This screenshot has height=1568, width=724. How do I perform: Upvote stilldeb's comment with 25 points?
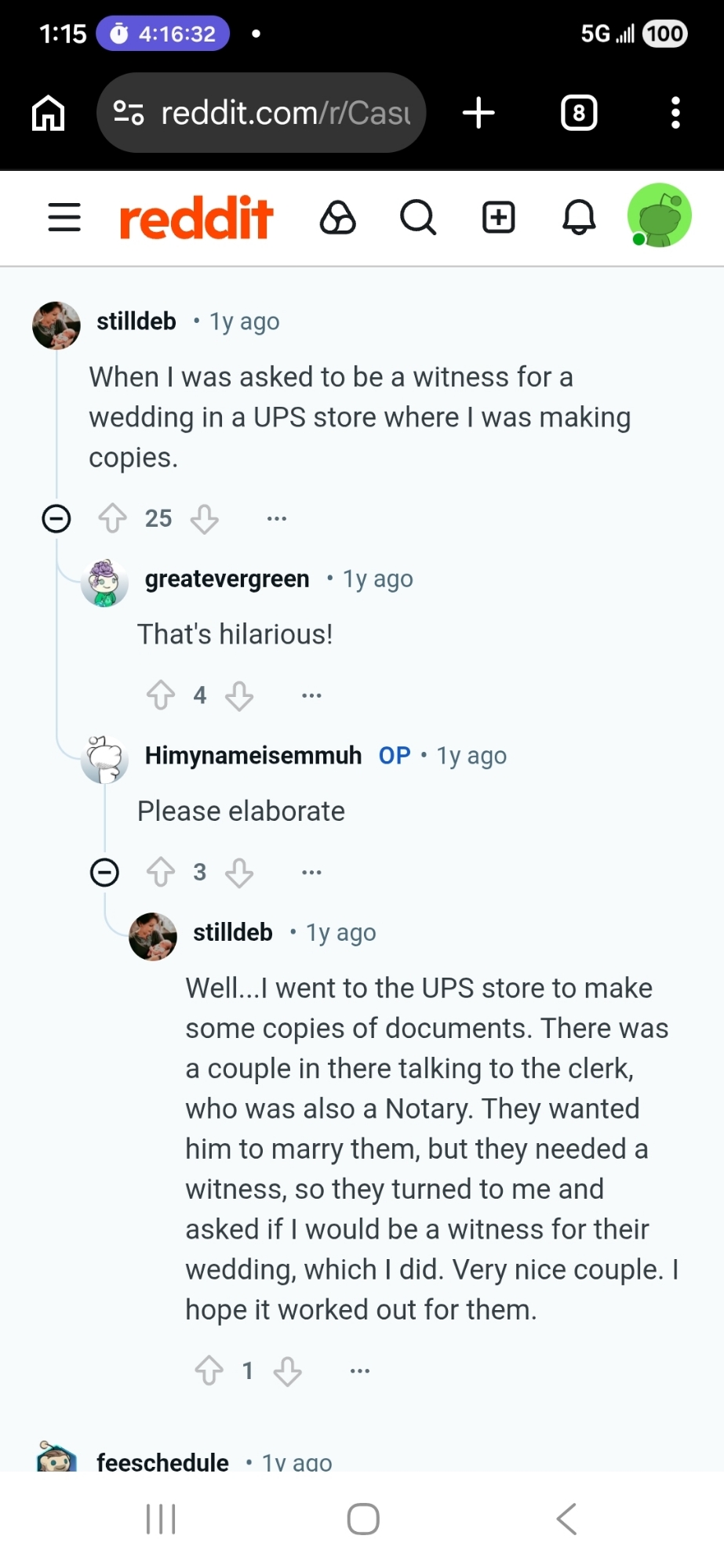[113, 518]
